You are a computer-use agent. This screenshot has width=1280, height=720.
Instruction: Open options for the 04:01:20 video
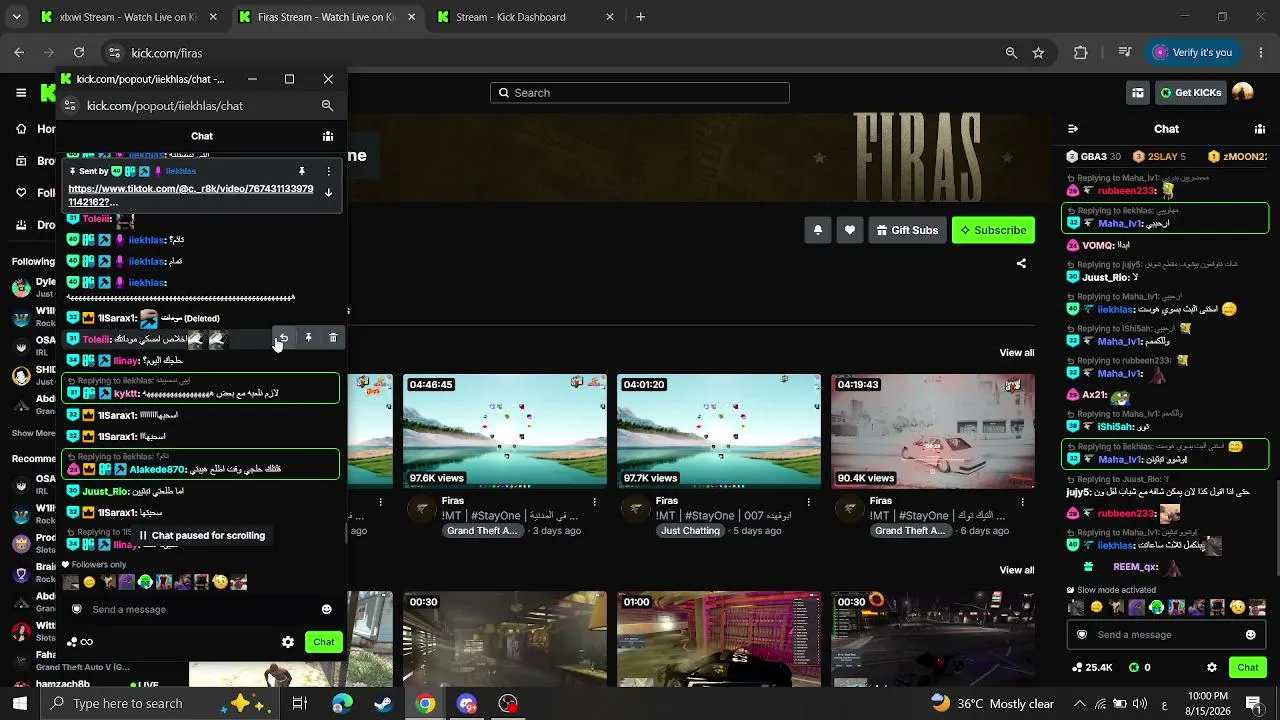click(x=808, y=502)
